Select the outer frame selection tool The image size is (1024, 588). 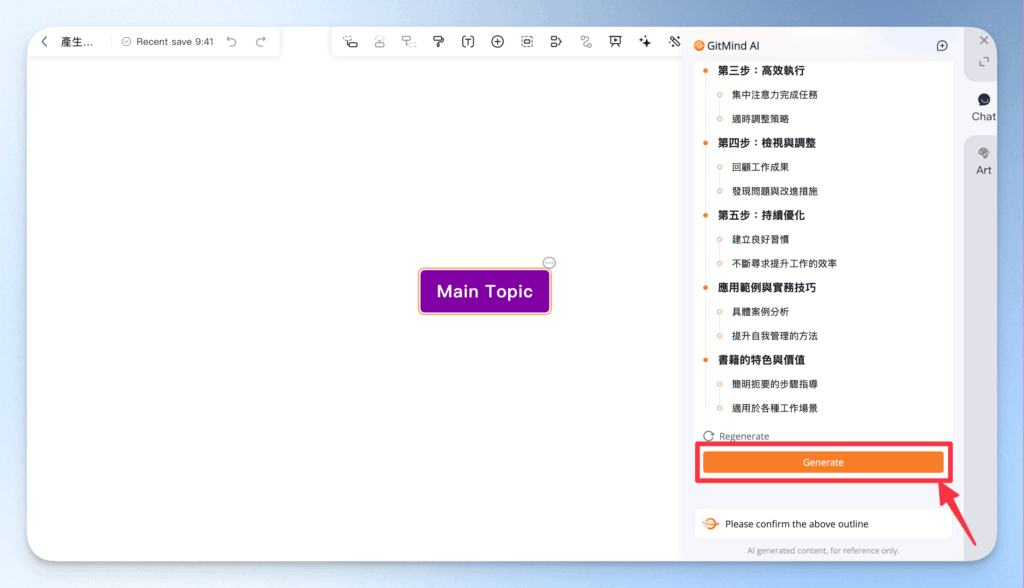click(x=527, y=42)
